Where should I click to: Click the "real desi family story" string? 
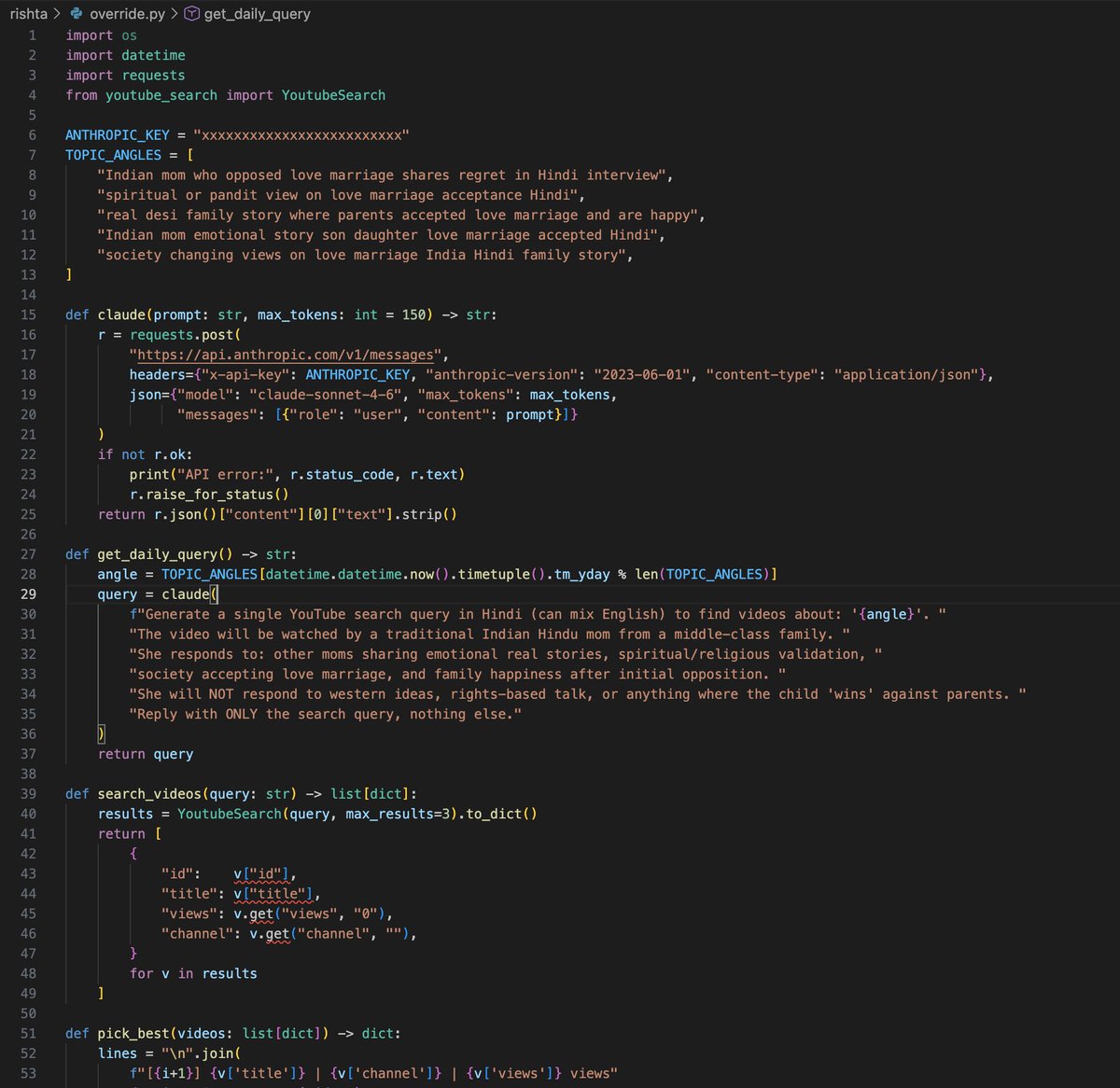[x=398, y=216]
